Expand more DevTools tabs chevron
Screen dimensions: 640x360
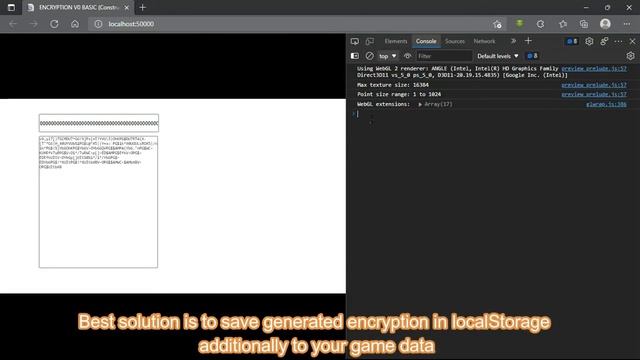[513, 41]
